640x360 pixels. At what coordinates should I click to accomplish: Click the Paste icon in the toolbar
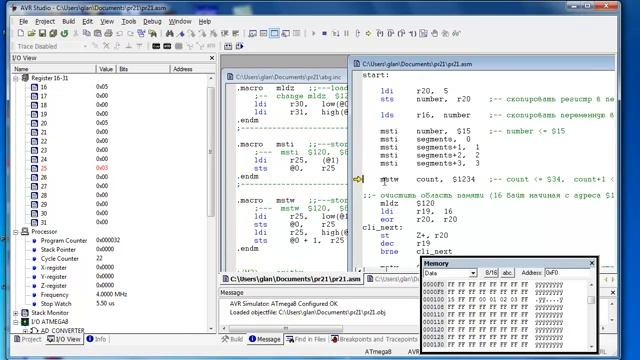pyautogui.click(x=98, y=33)
